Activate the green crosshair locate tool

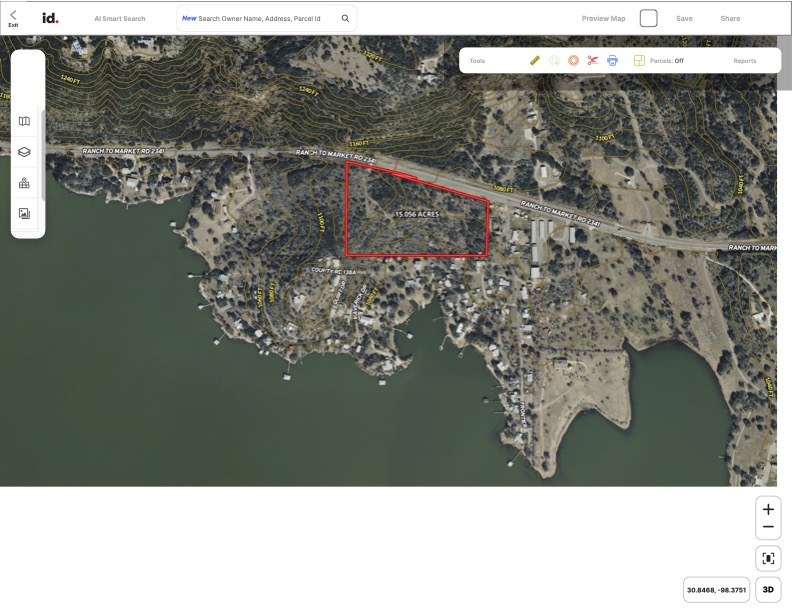[x=554, y=61]
